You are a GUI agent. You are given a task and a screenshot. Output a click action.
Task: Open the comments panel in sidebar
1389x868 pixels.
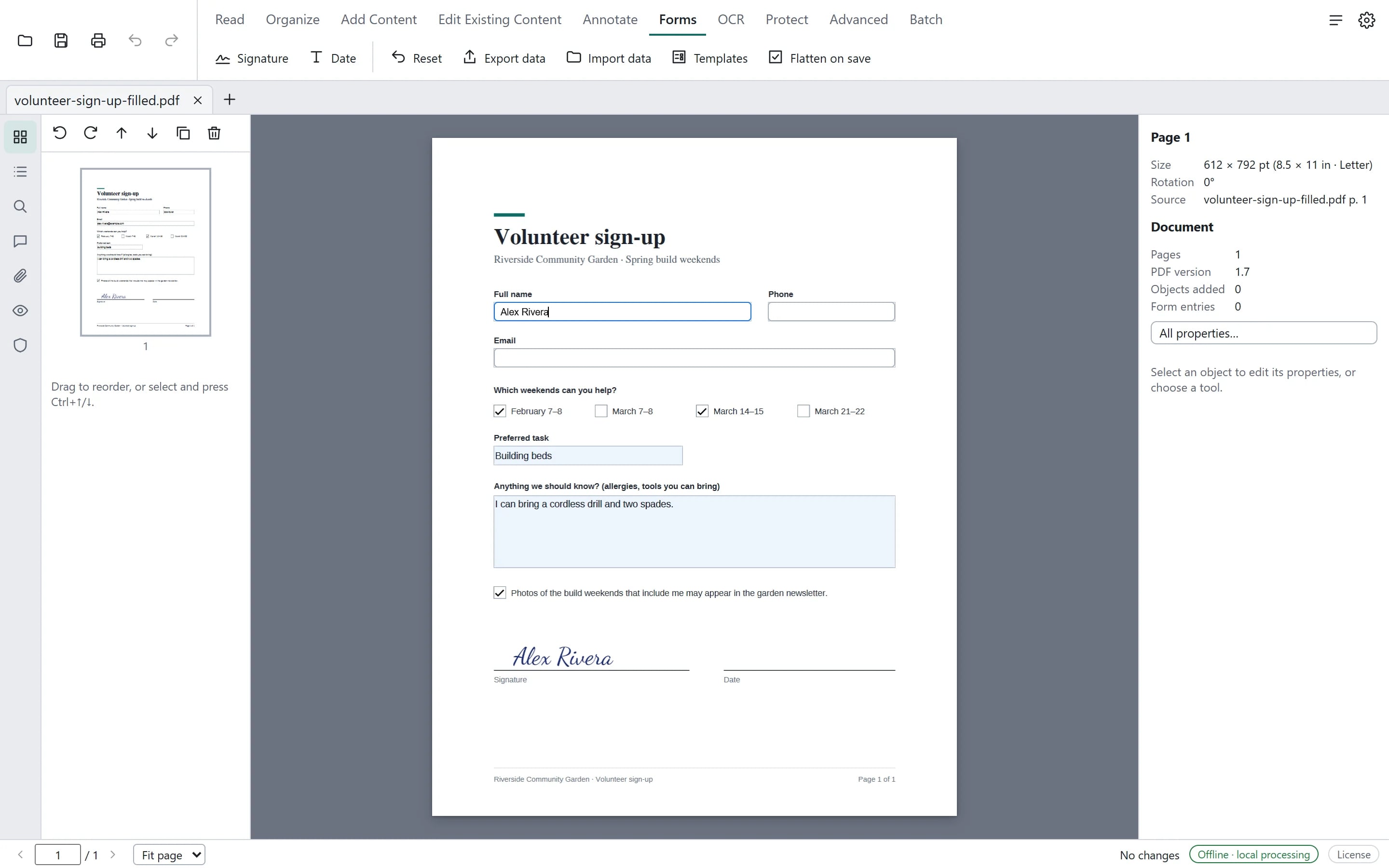pyautogui.click(x=20, y=241)
